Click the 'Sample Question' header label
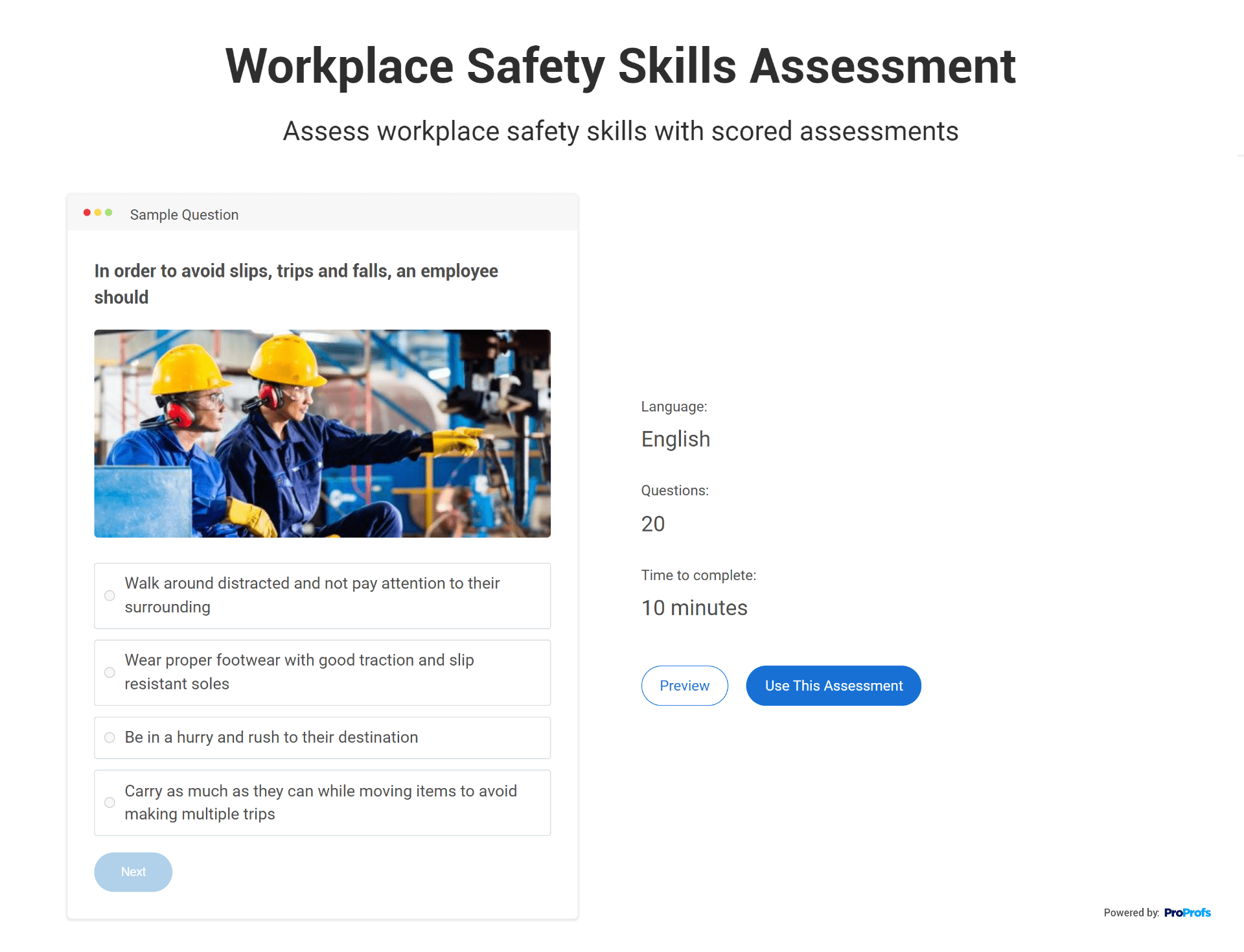 coord(184,215)
